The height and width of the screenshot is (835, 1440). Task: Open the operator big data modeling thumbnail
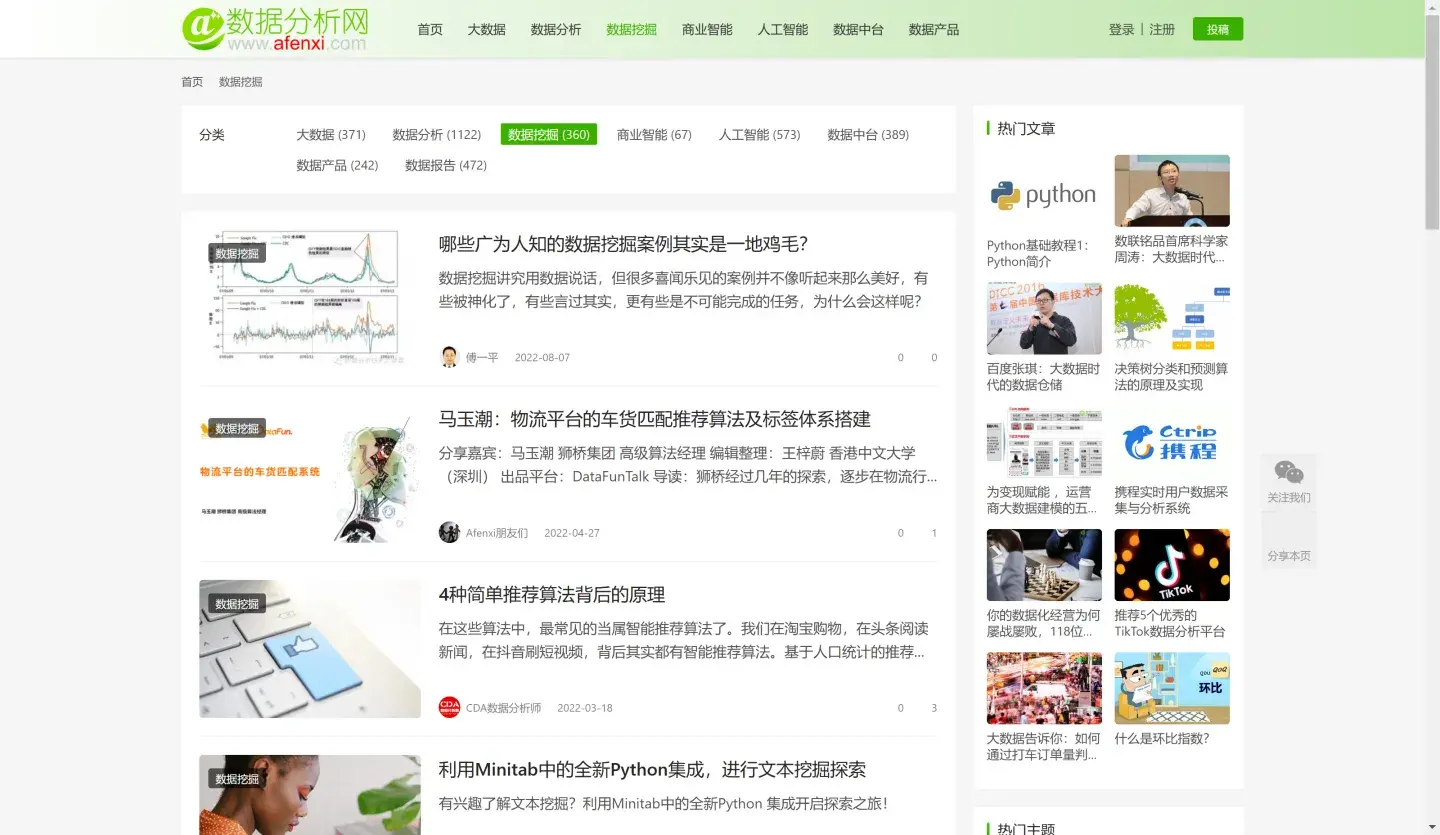(x=1044, y=441)
